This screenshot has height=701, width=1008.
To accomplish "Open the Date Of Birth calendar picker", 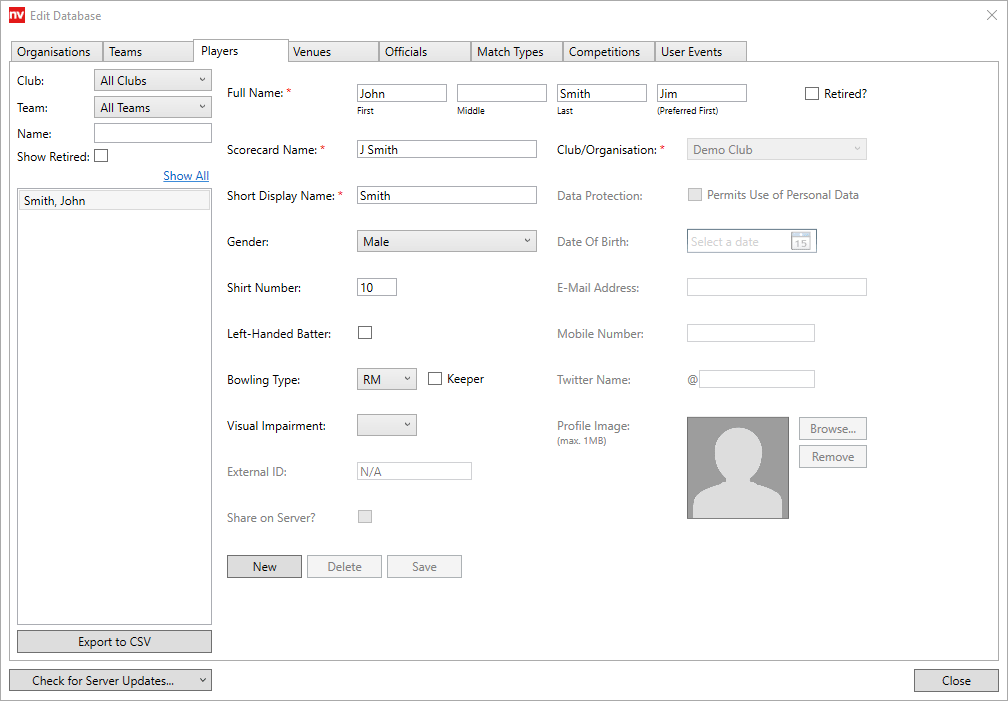I will point(800,242).
